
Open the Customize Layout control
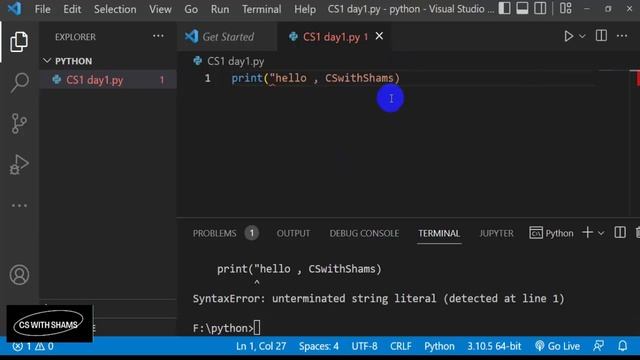point(566,9)
